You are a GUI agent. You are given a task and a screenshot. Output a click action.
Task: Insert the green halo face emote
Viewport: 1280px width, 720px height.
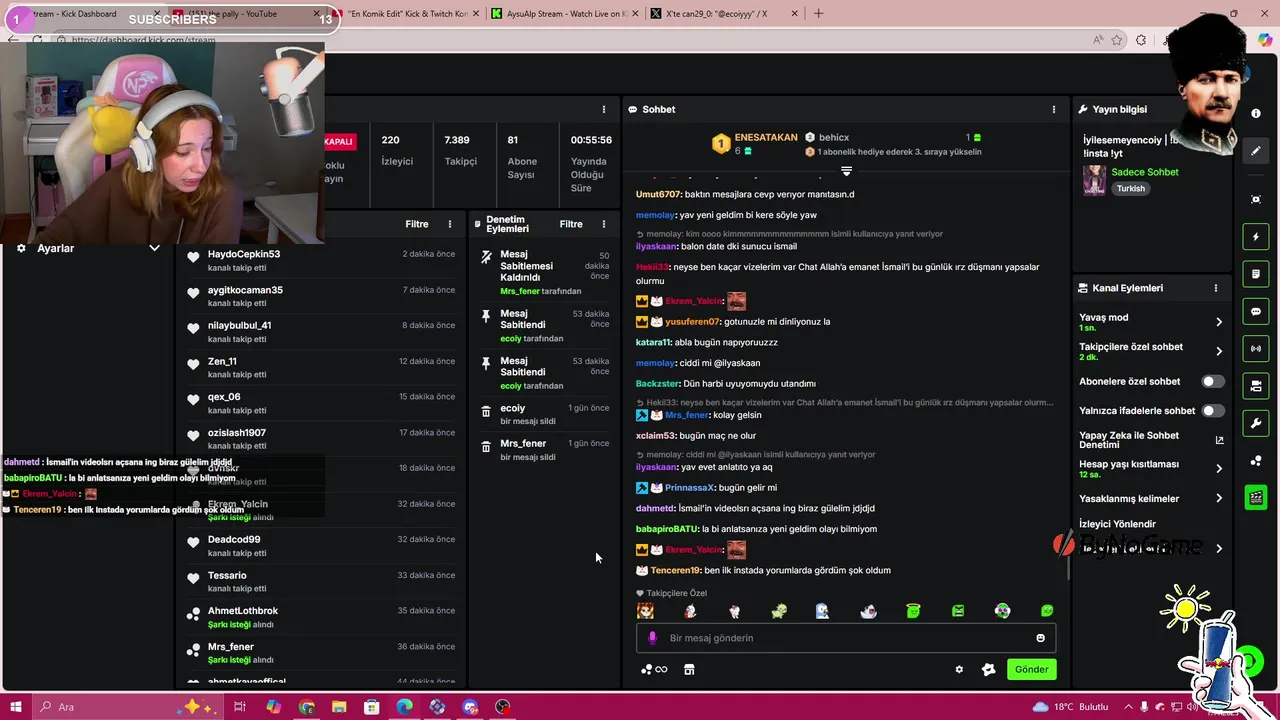pyautogui.click(x=913, y=611)
